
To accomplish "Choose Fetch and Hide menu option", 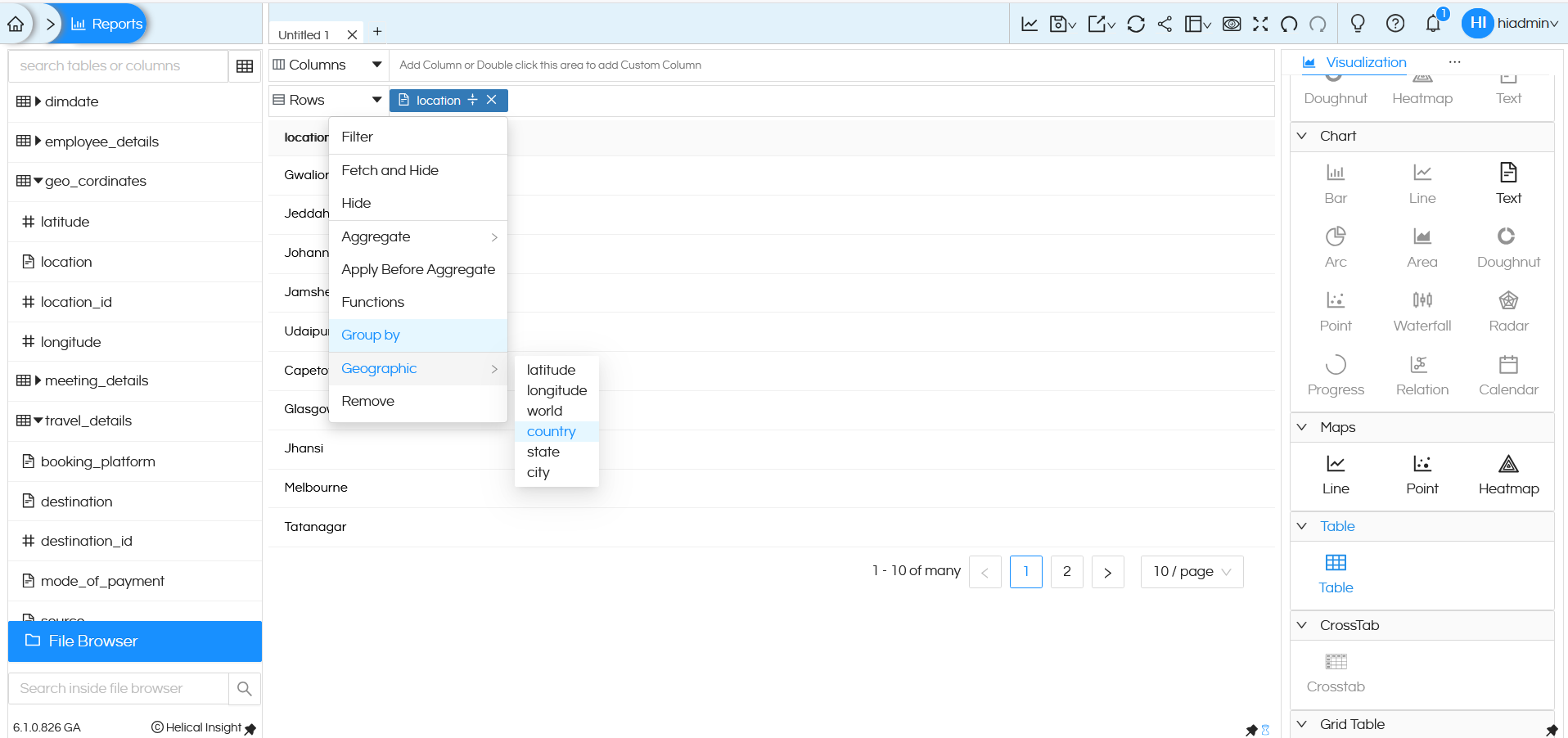I will click(x=390, y=170).
